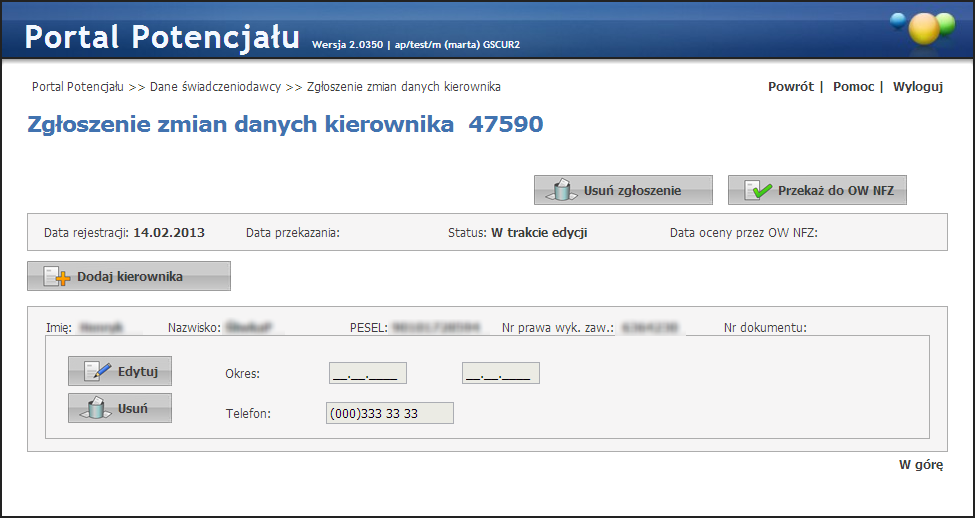Click the Telefon input field
This screenshot has height=518, width=975.
[389, 414]
